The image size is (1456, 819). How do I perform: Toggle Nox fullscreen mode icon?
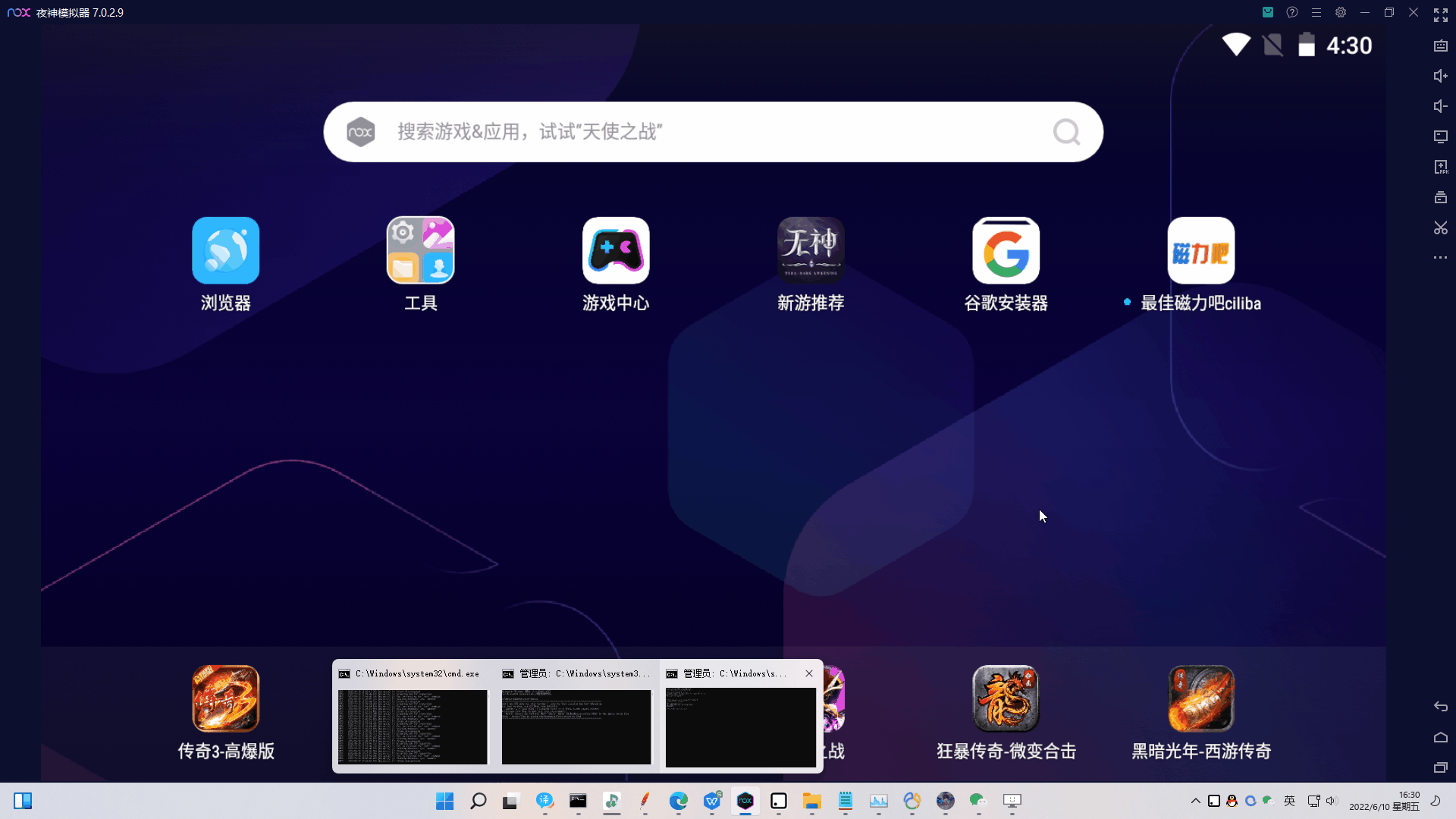pyautogui.click(x=1440, y=15)
